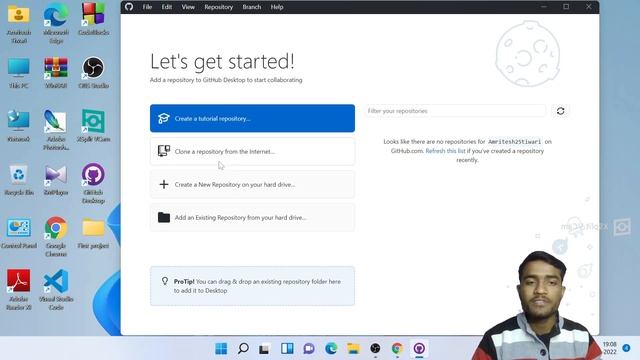Screen dimensions: 640x360
Task: Click the ZoiPlayer desktop icon
Action: 56,180
